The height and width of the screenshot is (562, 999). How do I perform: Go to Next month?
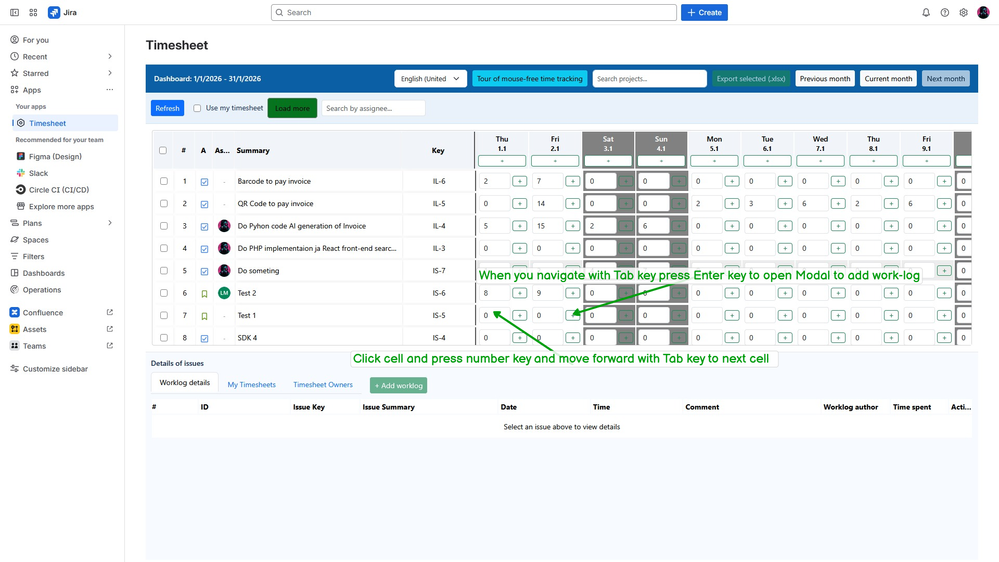(945, 79)
